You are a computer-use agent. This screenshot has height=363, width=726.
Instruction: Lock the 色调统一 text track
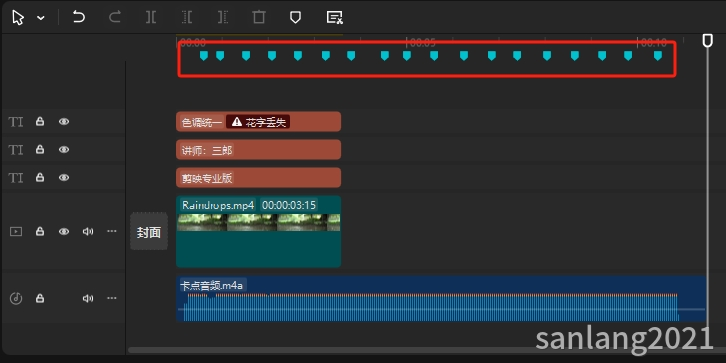(40, 121)
